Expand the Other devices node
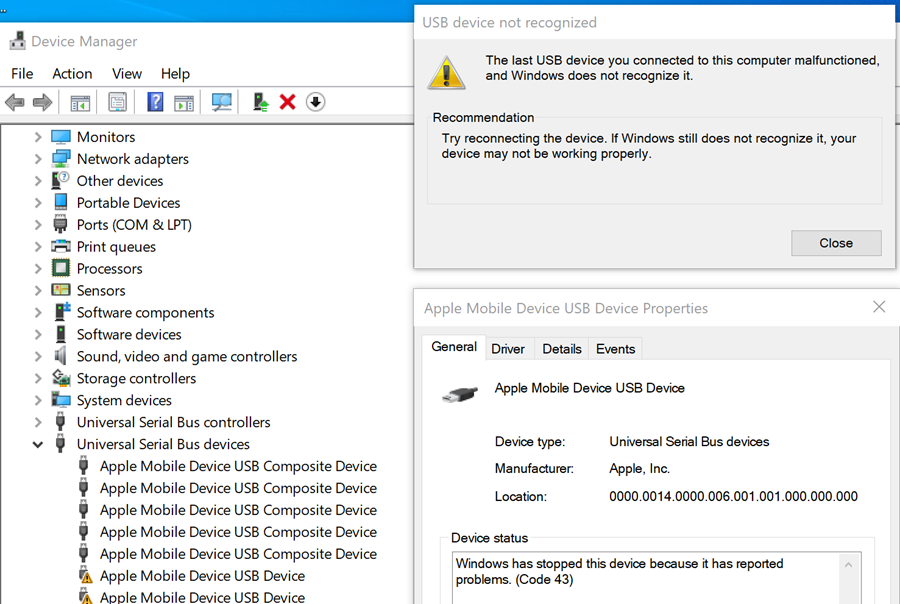 (38, 180)
